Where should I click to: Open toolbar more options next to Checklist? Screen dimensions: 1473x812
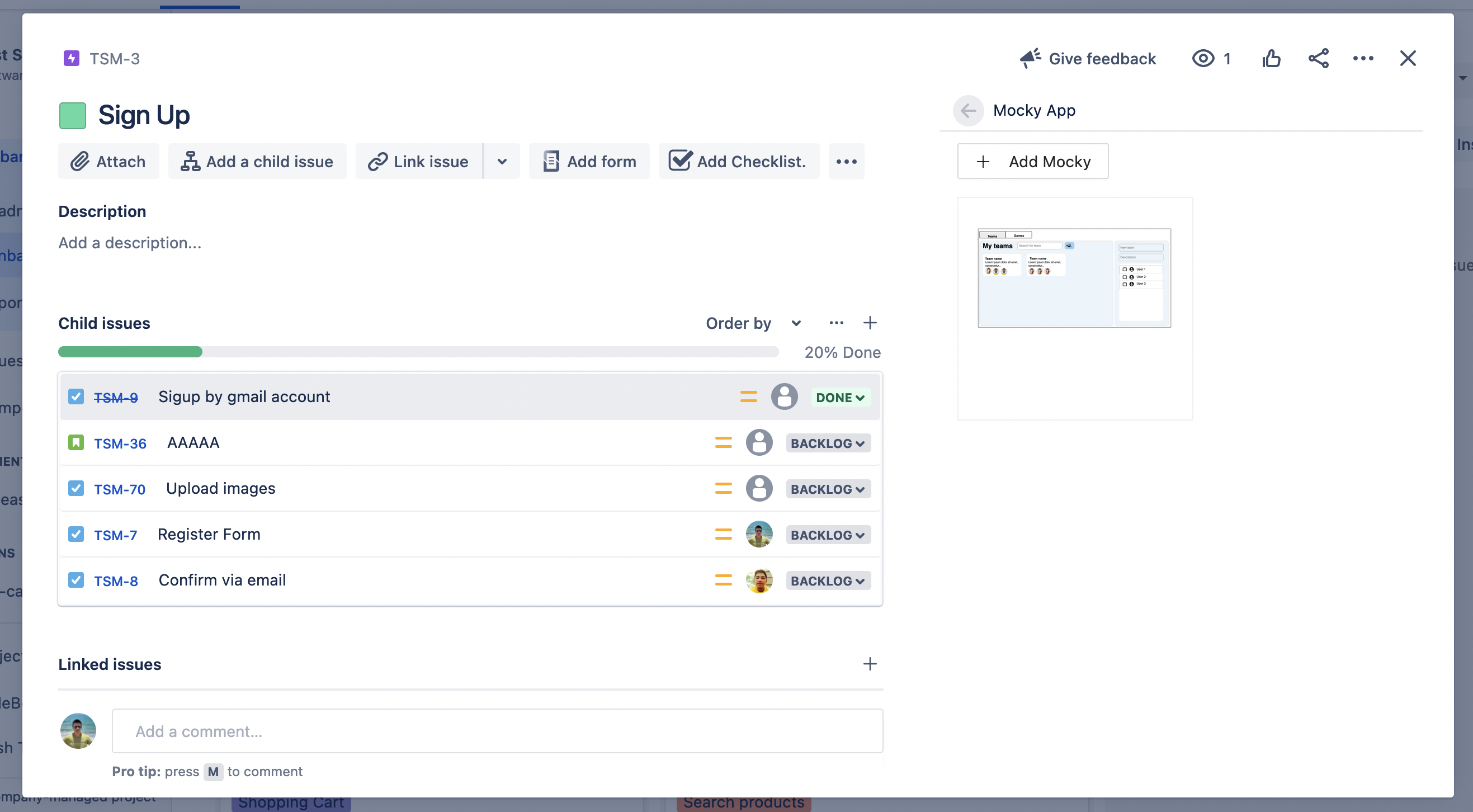tap(846, 162)
